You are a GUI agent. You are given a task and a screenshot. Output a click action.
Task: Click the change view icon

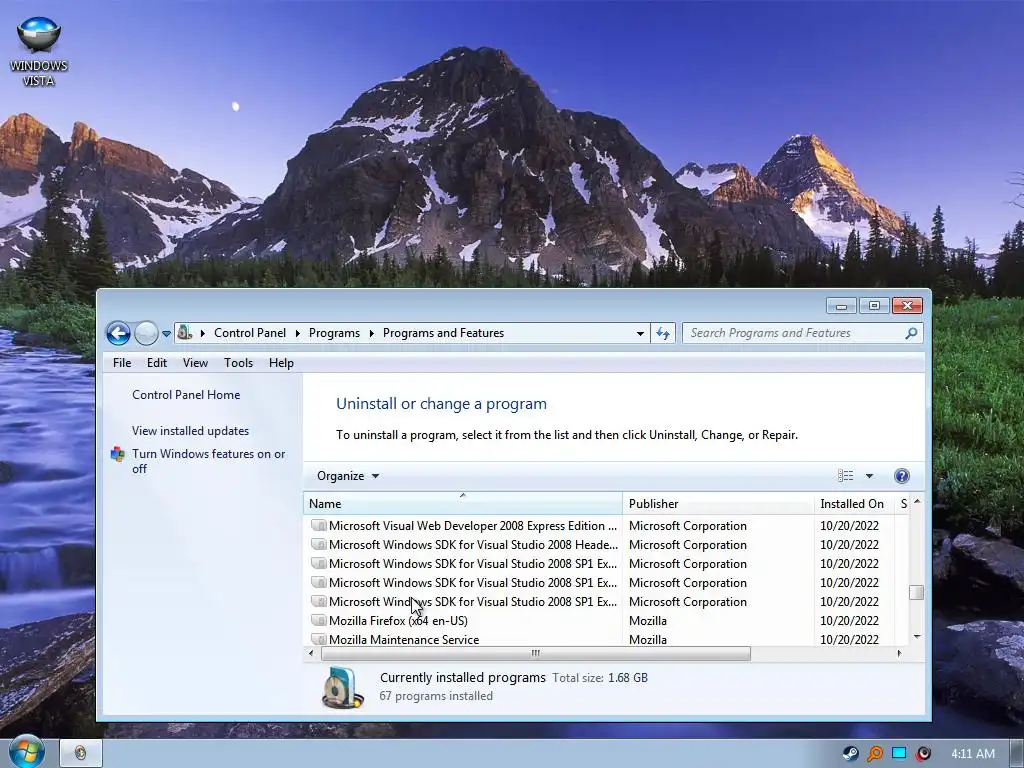(846, 476)
